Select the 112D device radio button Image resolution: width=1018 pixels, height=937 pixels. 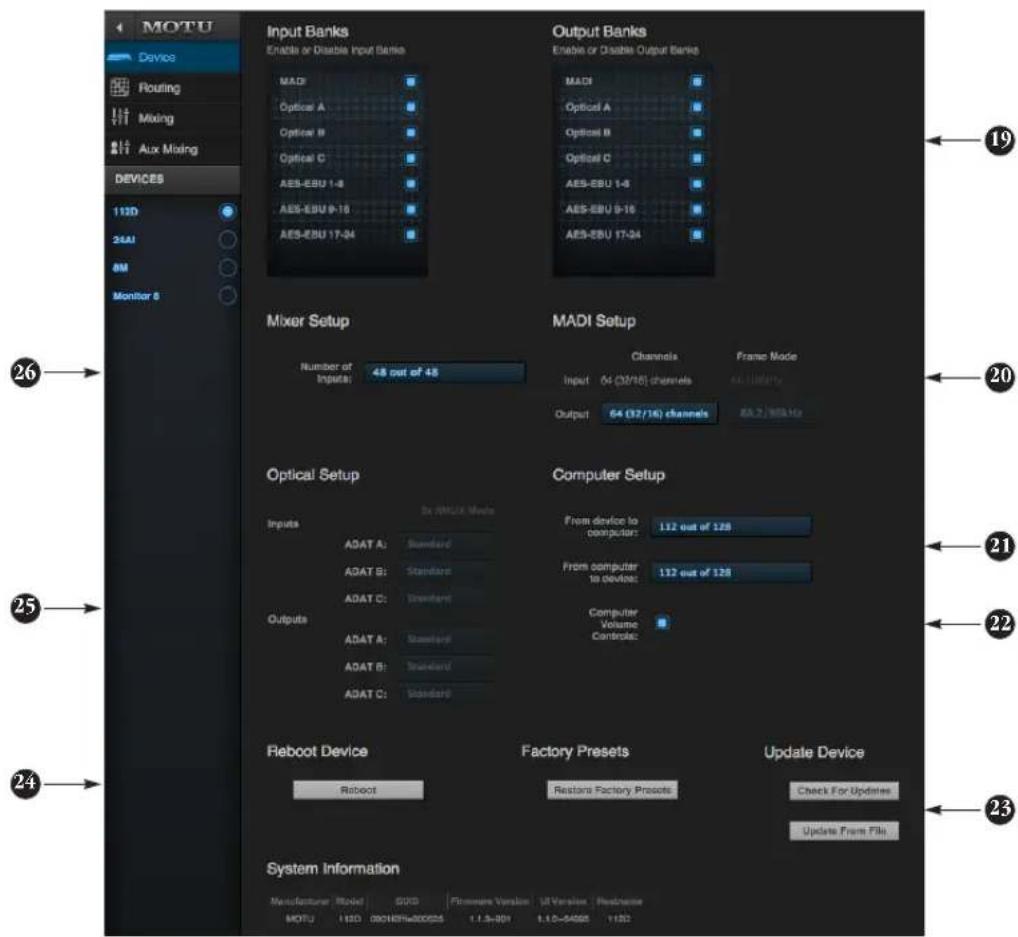(x=227, y=212)
